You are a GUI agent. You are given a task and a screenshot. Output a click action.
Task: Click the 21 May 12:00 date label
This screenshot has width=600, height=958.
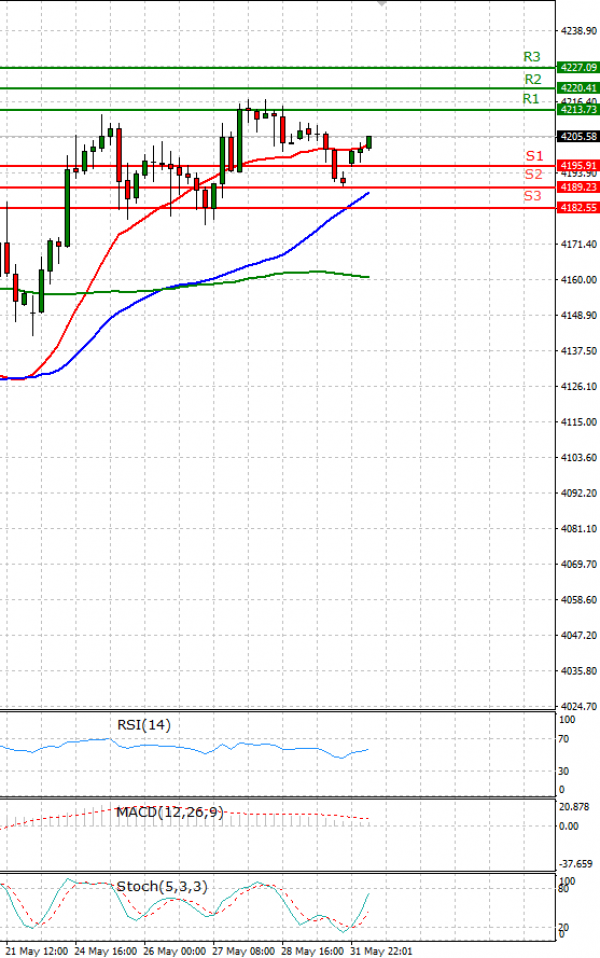(37, 951)
